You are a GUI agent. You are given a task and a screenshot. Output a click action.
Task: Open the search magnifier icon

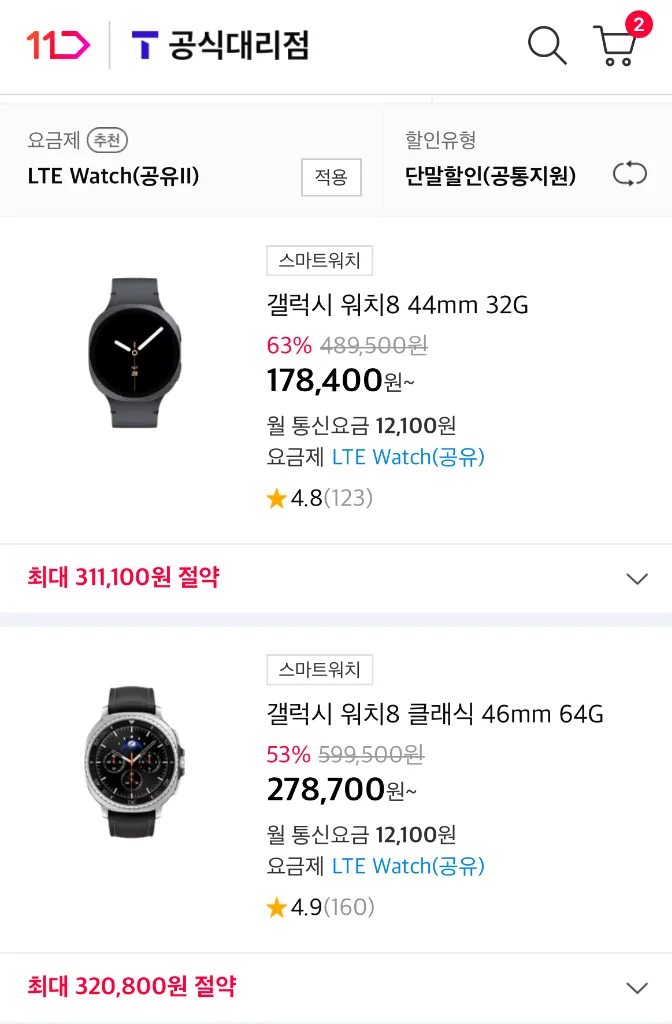(546, 46)
